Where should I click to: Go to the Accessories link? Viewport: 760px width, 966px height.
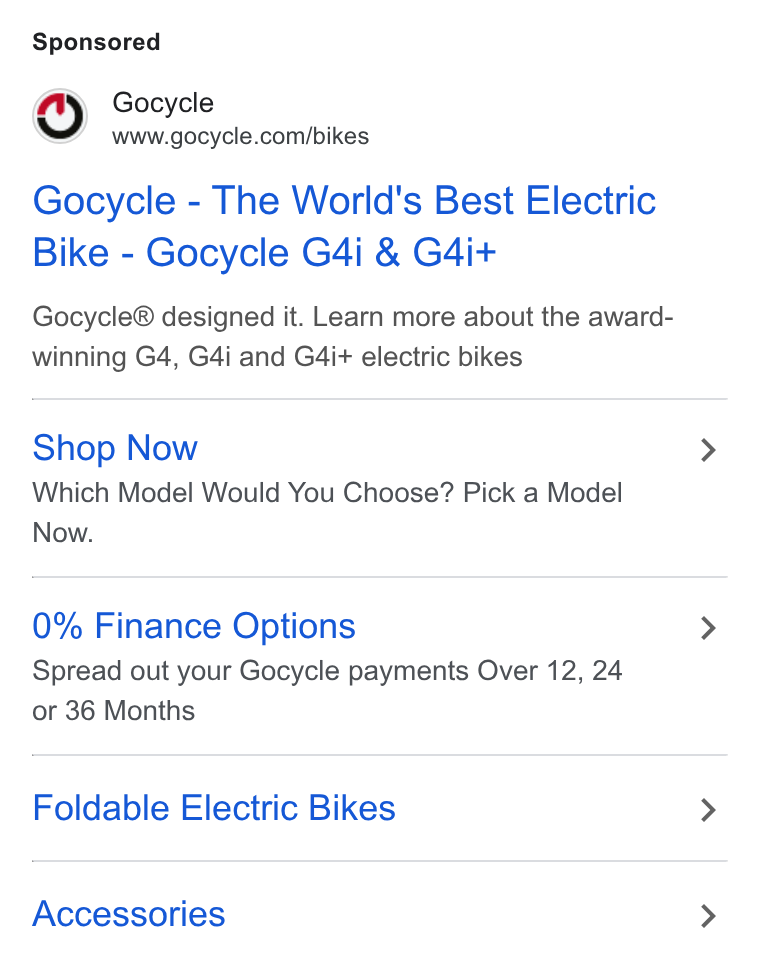point(129,914)
